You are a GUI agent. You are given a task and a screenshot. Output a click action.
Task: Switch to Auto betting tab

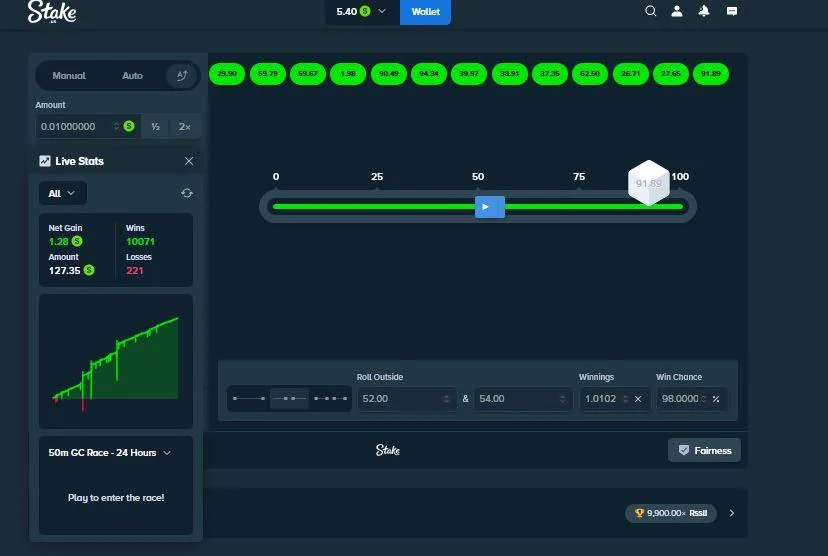[133, 76]
